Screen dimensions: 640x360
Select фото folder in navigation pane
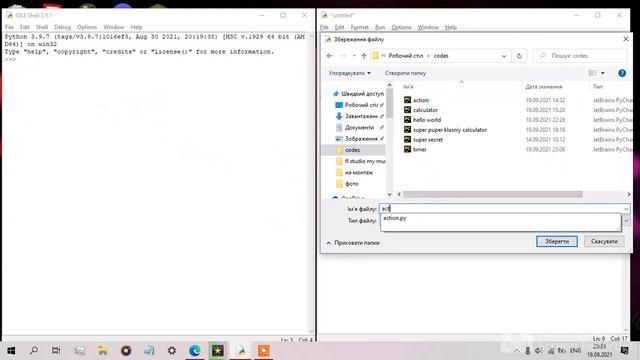347,184
